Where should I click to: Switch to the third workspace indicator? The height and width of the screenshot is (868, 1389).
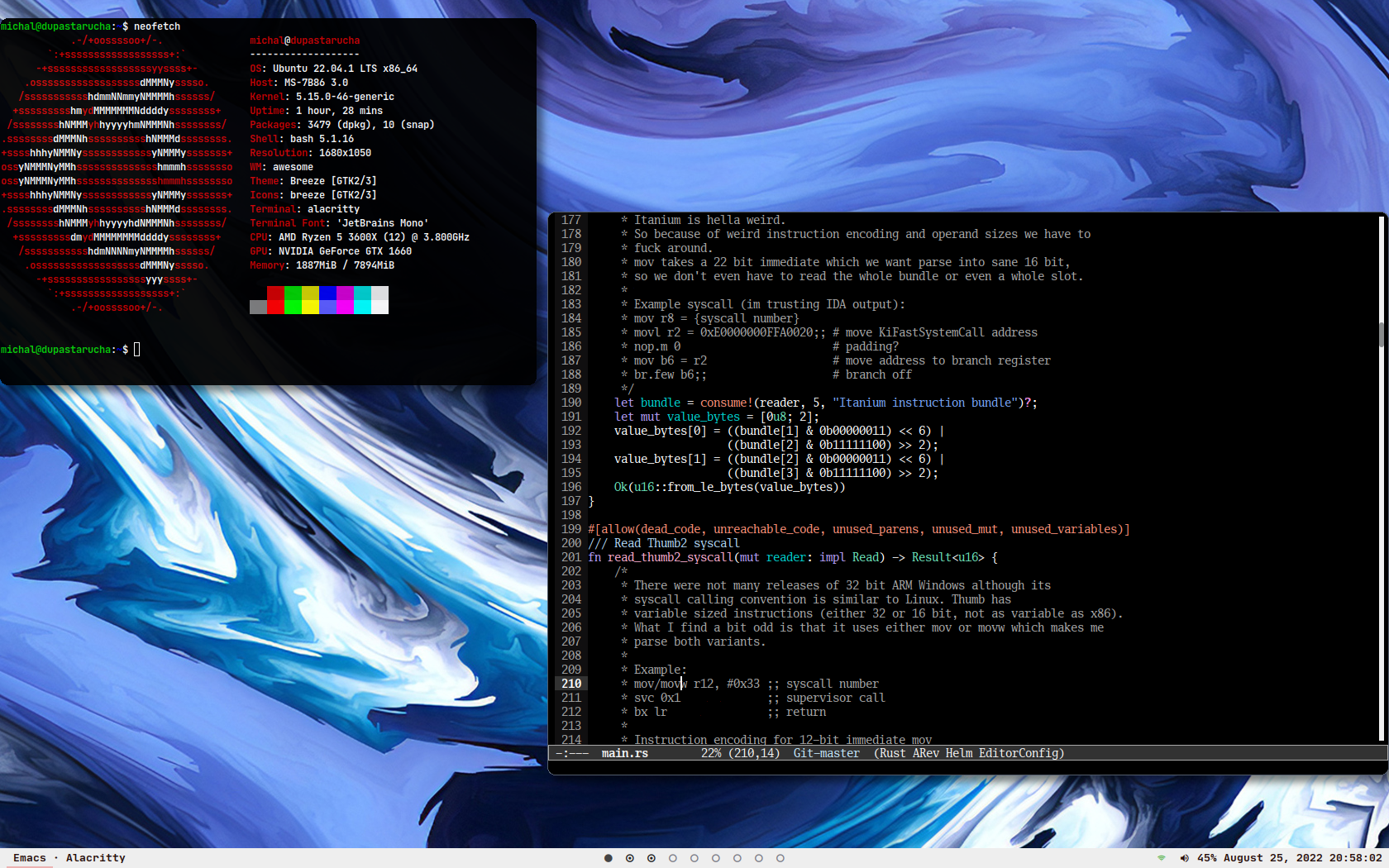click(652, 858)
